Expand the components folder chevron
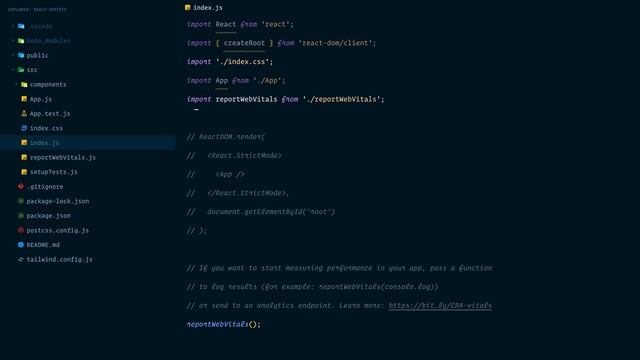Image resolution: width=640 pixels, height=360 pixels. pyautogui.click(x=16, y=84)
